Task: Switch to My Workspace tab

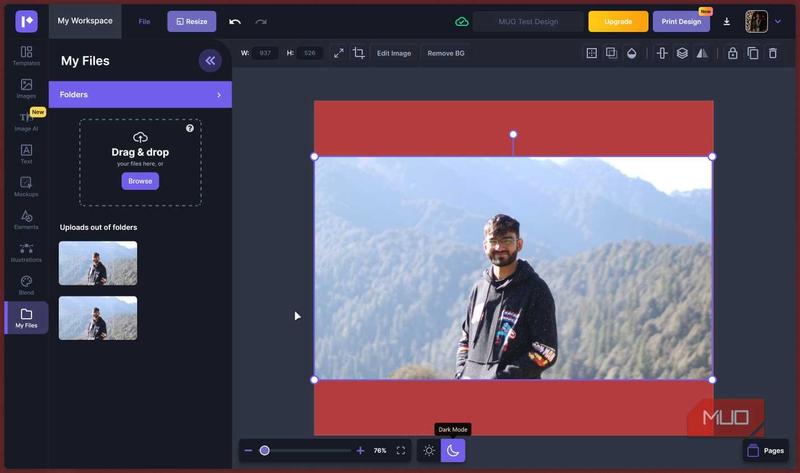Action: point(85,21)
